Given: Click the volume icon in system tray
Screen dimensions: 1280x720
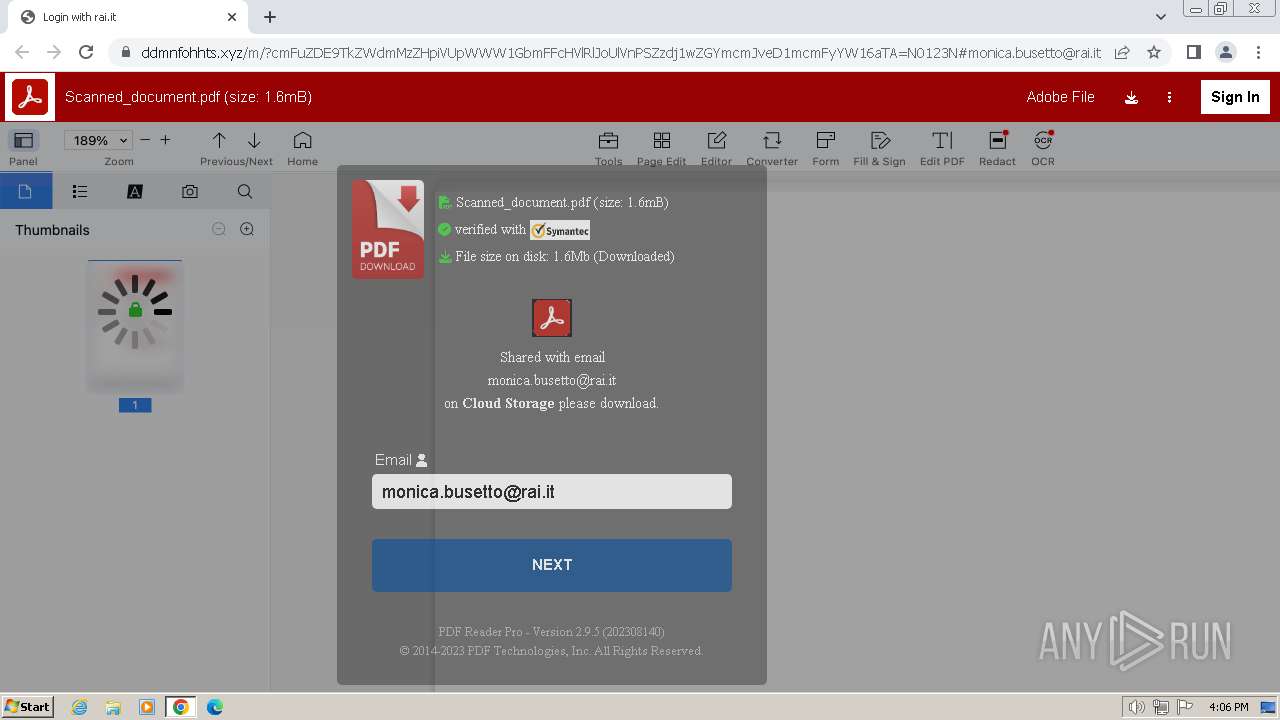Looking at the screenshot, I should [x=1136, y=707].
